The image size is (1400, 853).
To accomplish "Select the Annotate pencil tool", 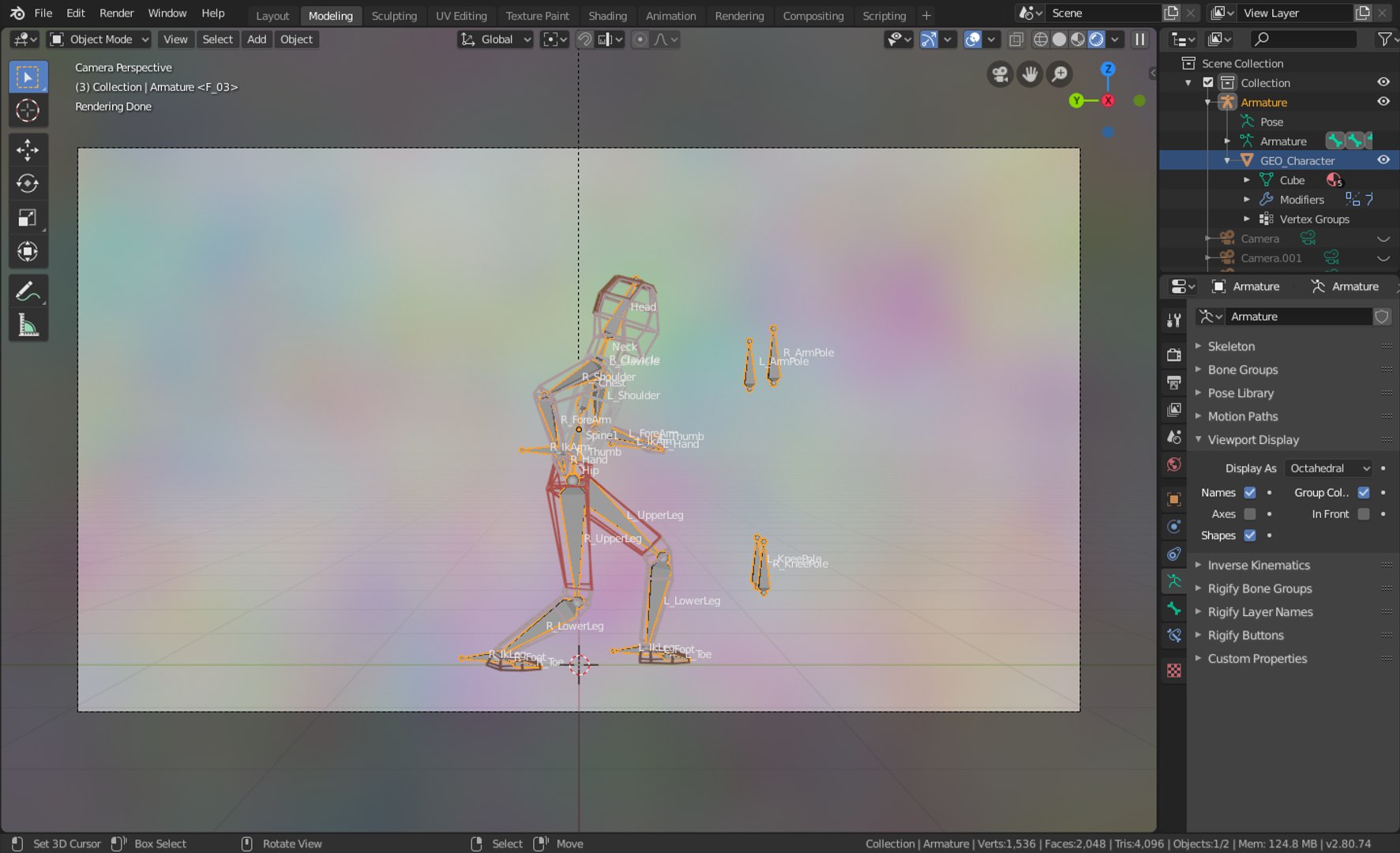I will click(x=28, y=291).
